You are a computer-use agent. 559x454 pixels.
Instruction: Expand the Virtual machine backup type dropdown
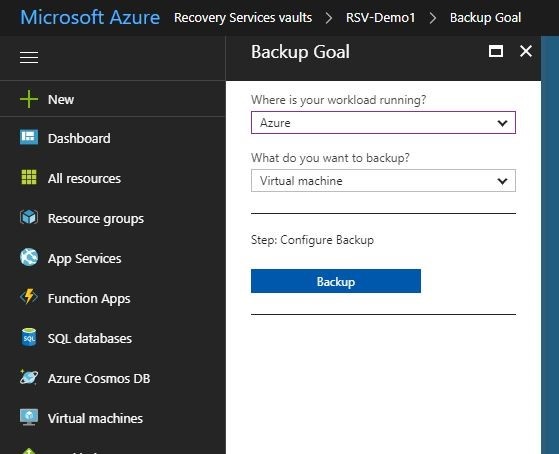coord(383,180)
